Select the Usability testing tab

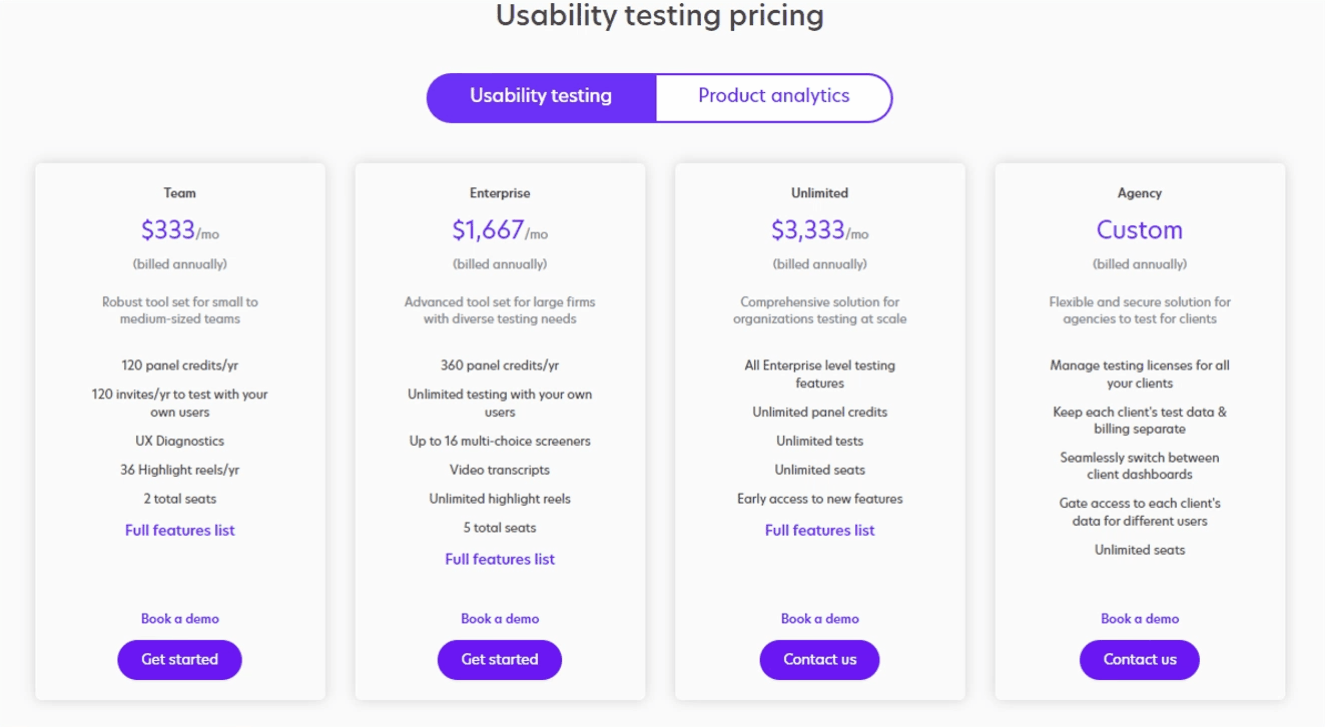click(x=541, y=97)
